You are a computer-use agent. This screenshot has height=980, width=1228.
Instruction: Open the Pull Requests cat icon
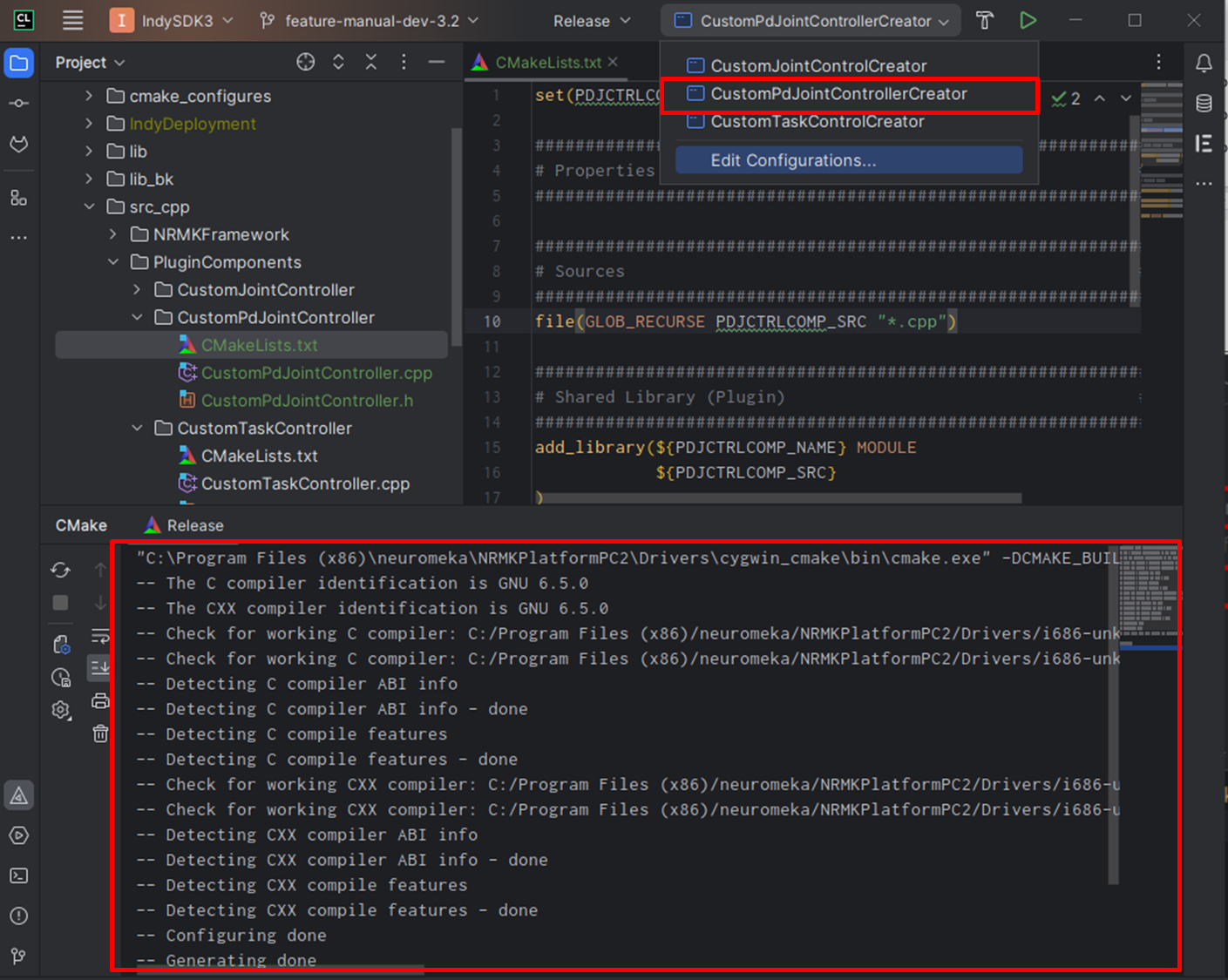[x=19, y=144]
